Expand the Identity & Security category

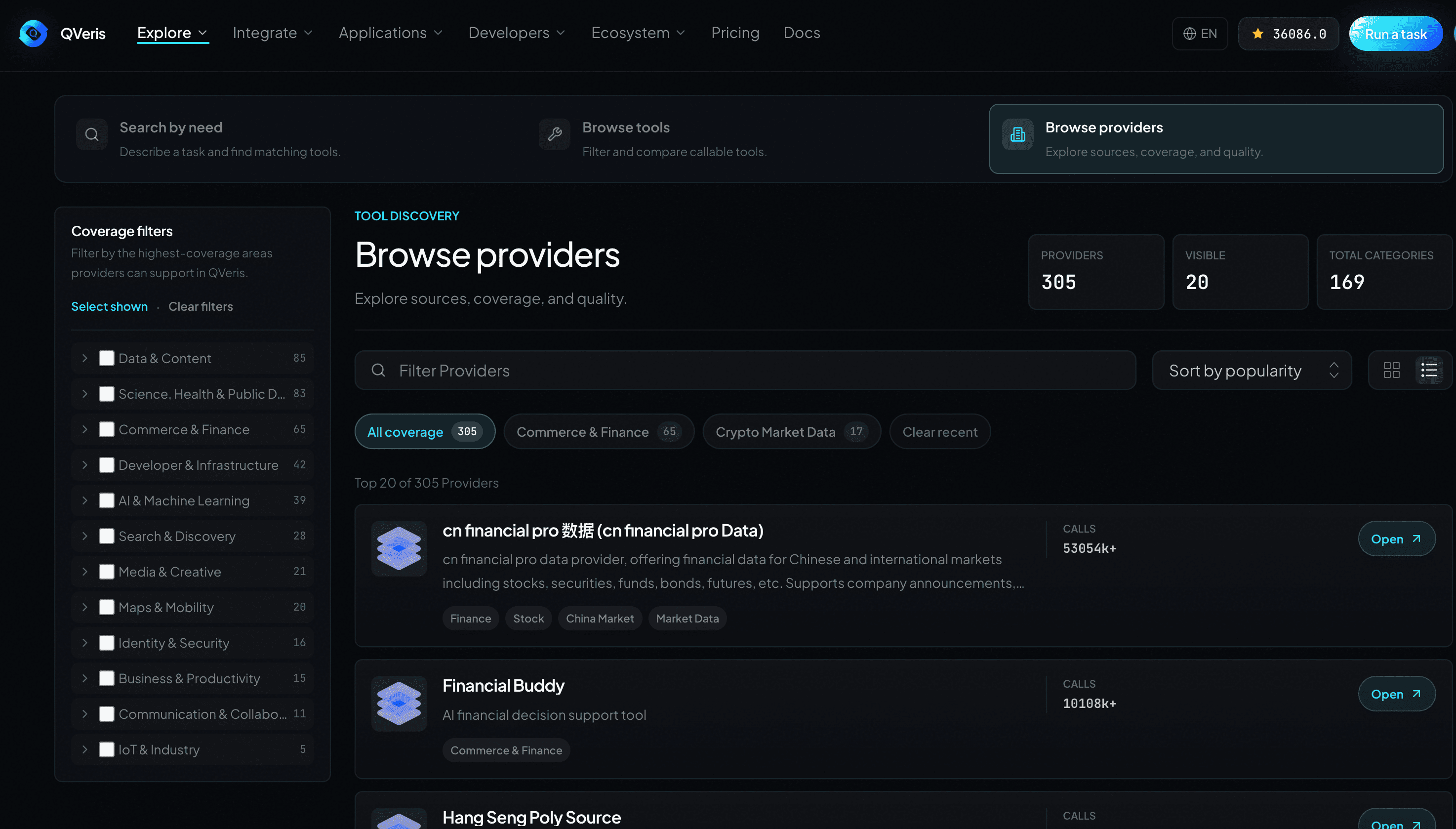85,643
